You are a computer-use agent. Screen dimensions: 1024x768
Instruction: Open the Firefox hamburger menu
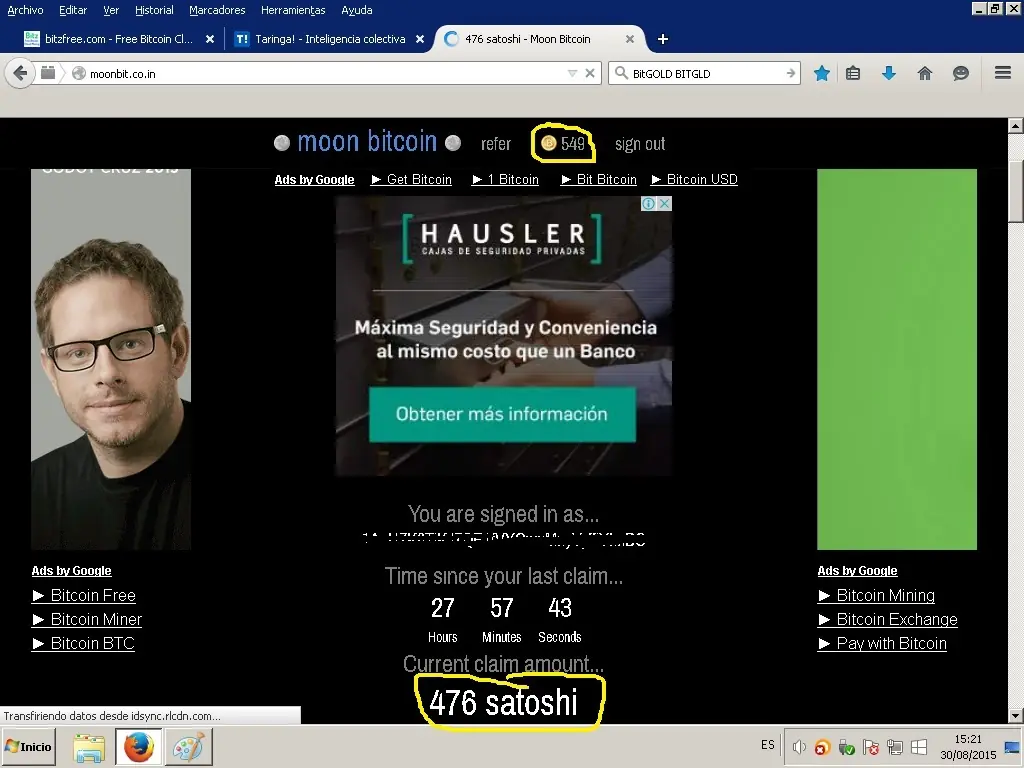[x=1003, y=72]
